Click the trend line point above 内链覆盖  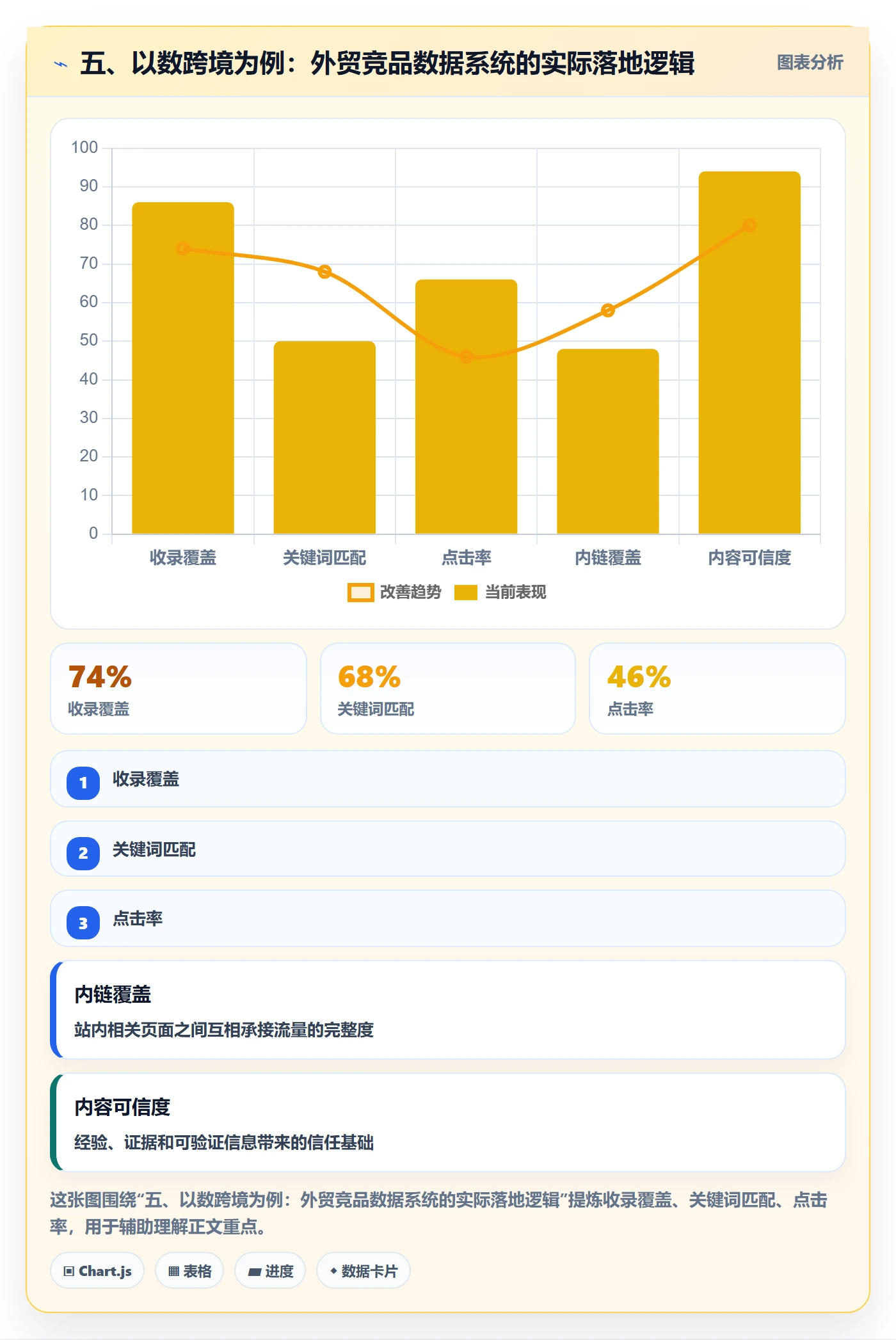(x=607, y=310)
